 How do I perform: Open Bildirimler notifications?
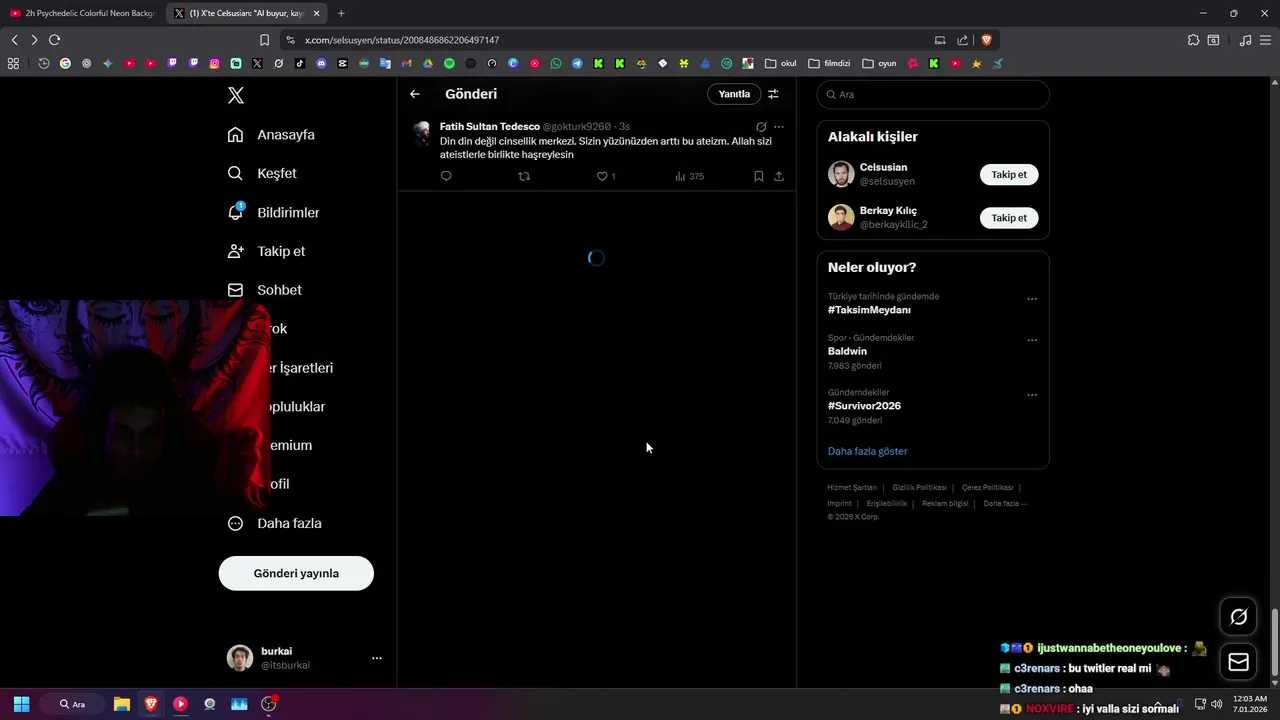point(274,212)
